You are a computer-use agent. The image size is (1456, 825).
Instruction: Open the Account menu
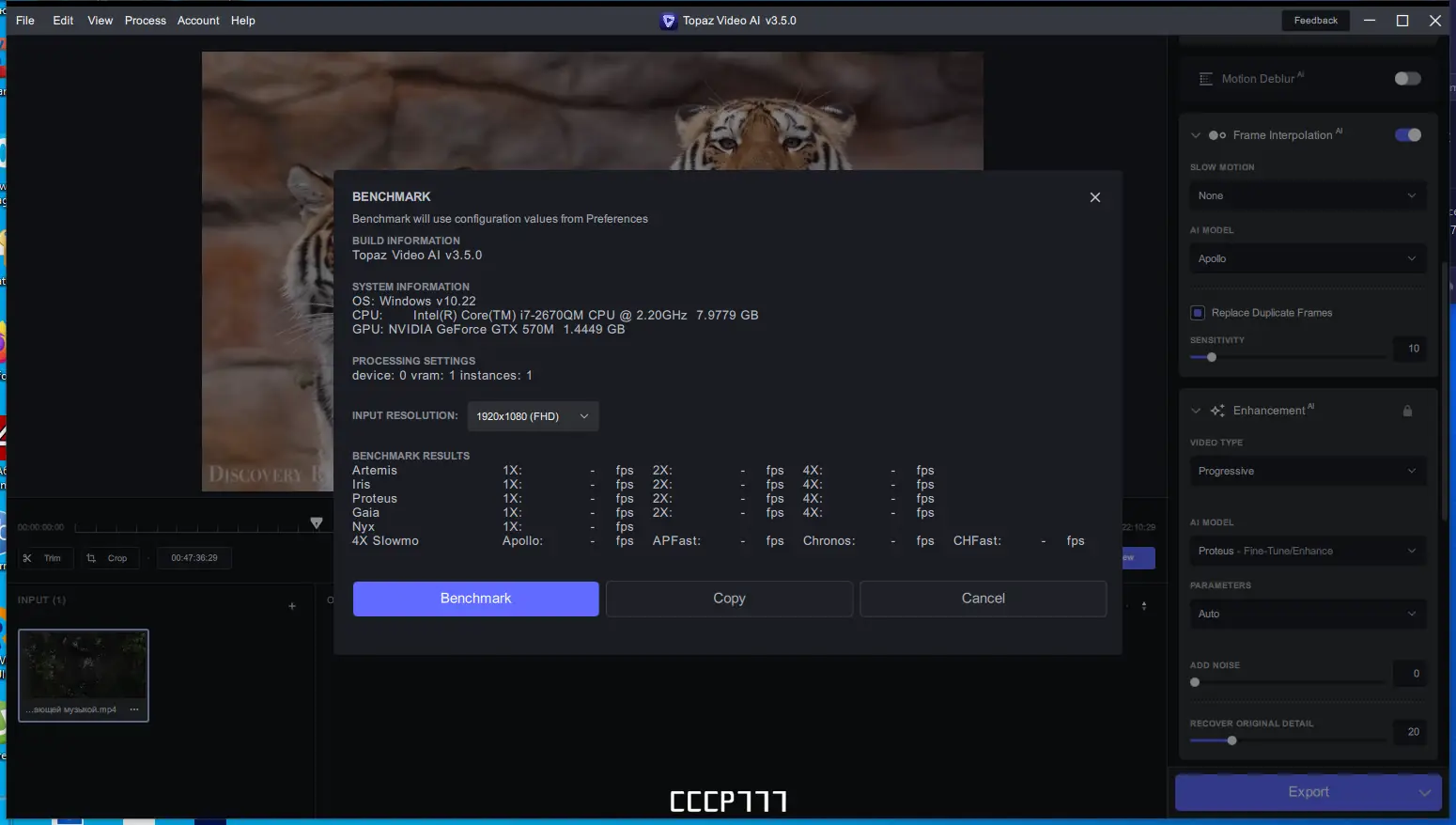click(198, 21)
